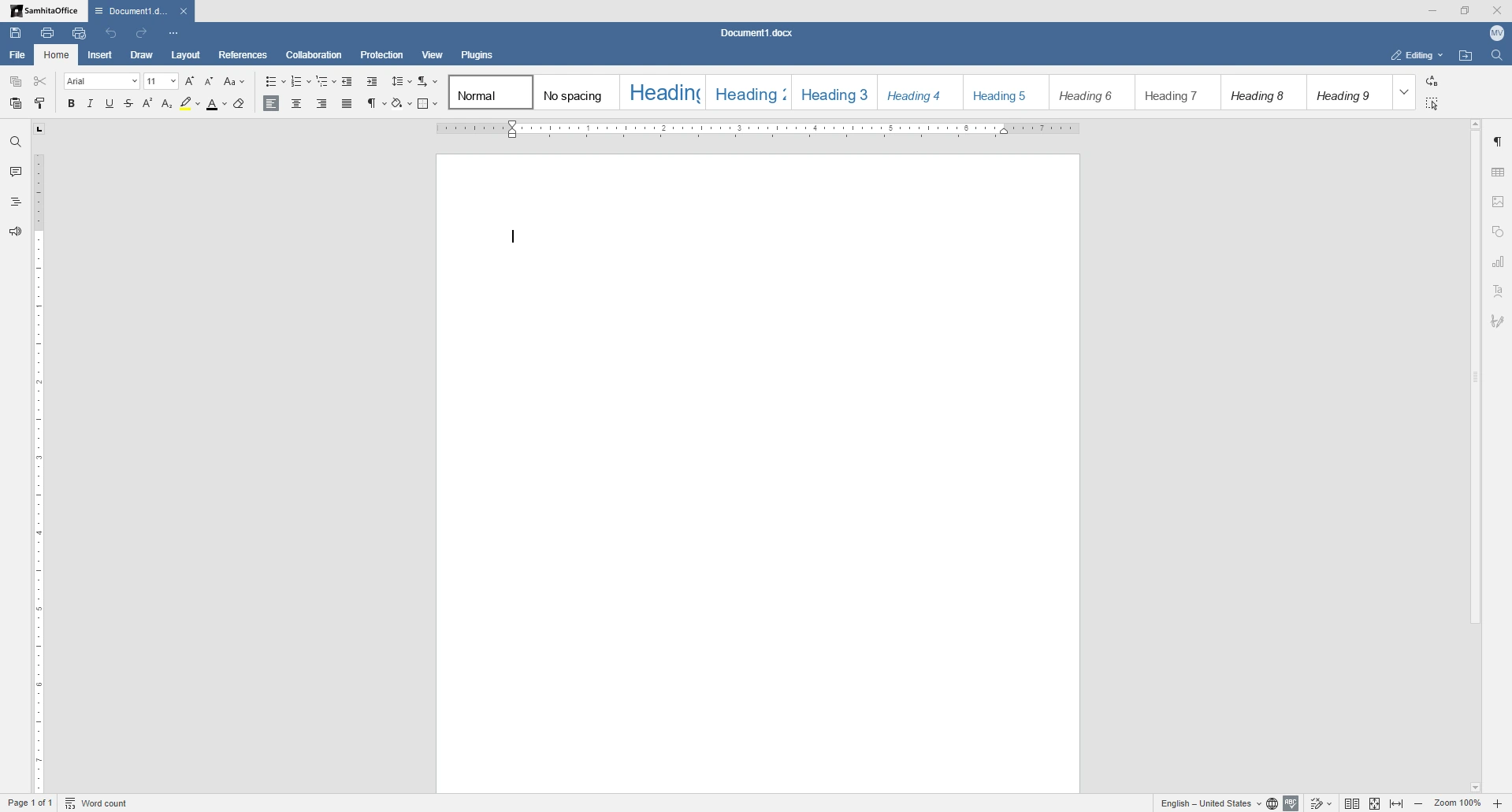Click the replace icon in ribbon

(x=1432, y=81)
